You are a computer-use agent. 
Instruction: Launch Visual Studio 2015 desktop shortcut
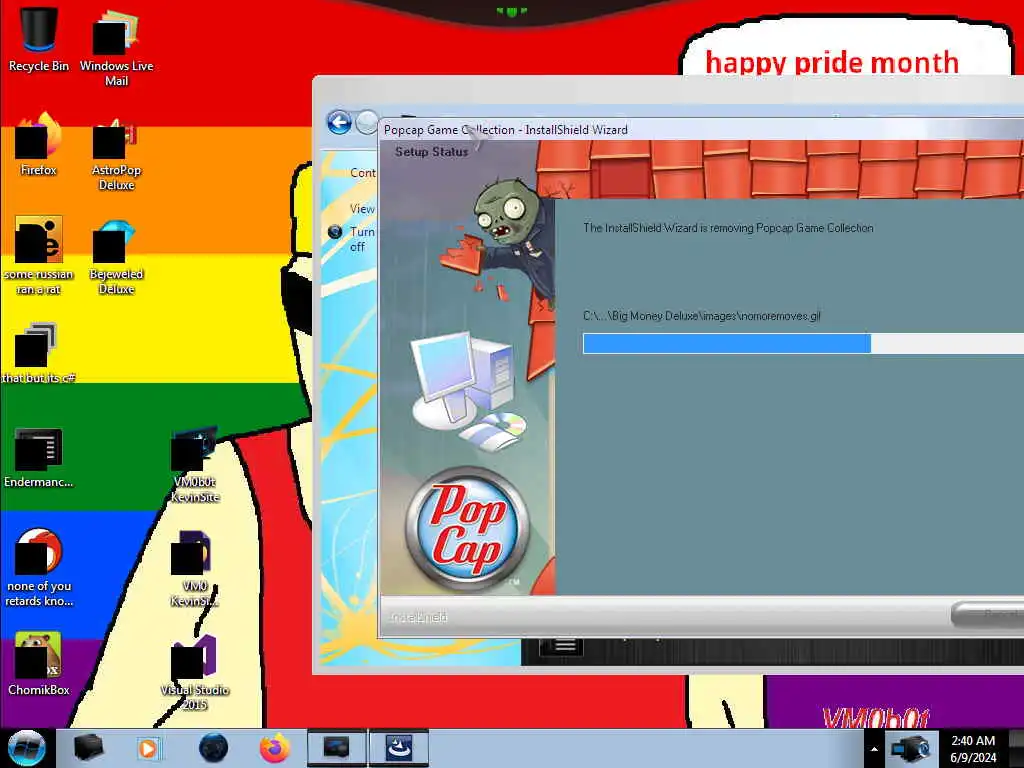click(x=195, y=671)
